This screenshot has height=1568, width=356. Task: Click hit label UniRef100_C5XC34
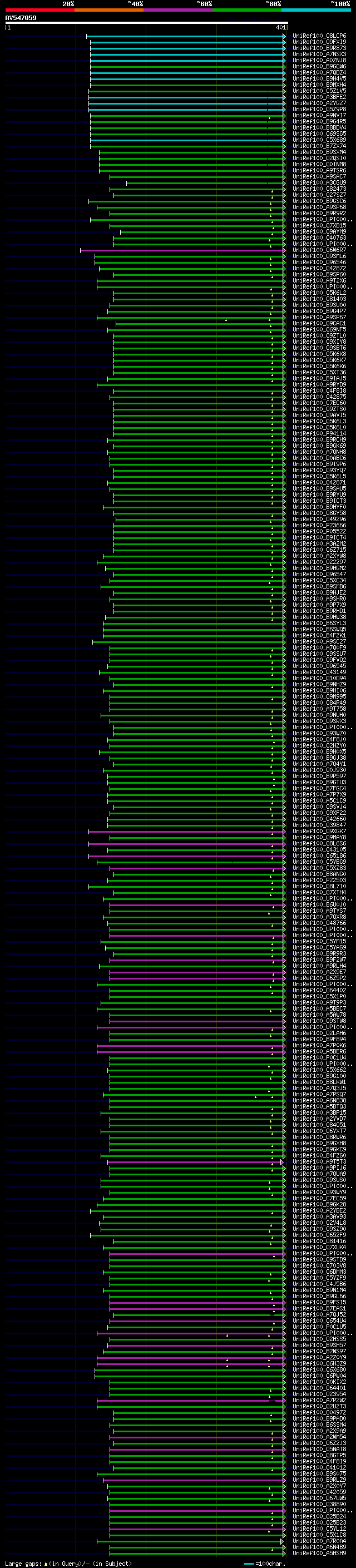tap(319, 581)
